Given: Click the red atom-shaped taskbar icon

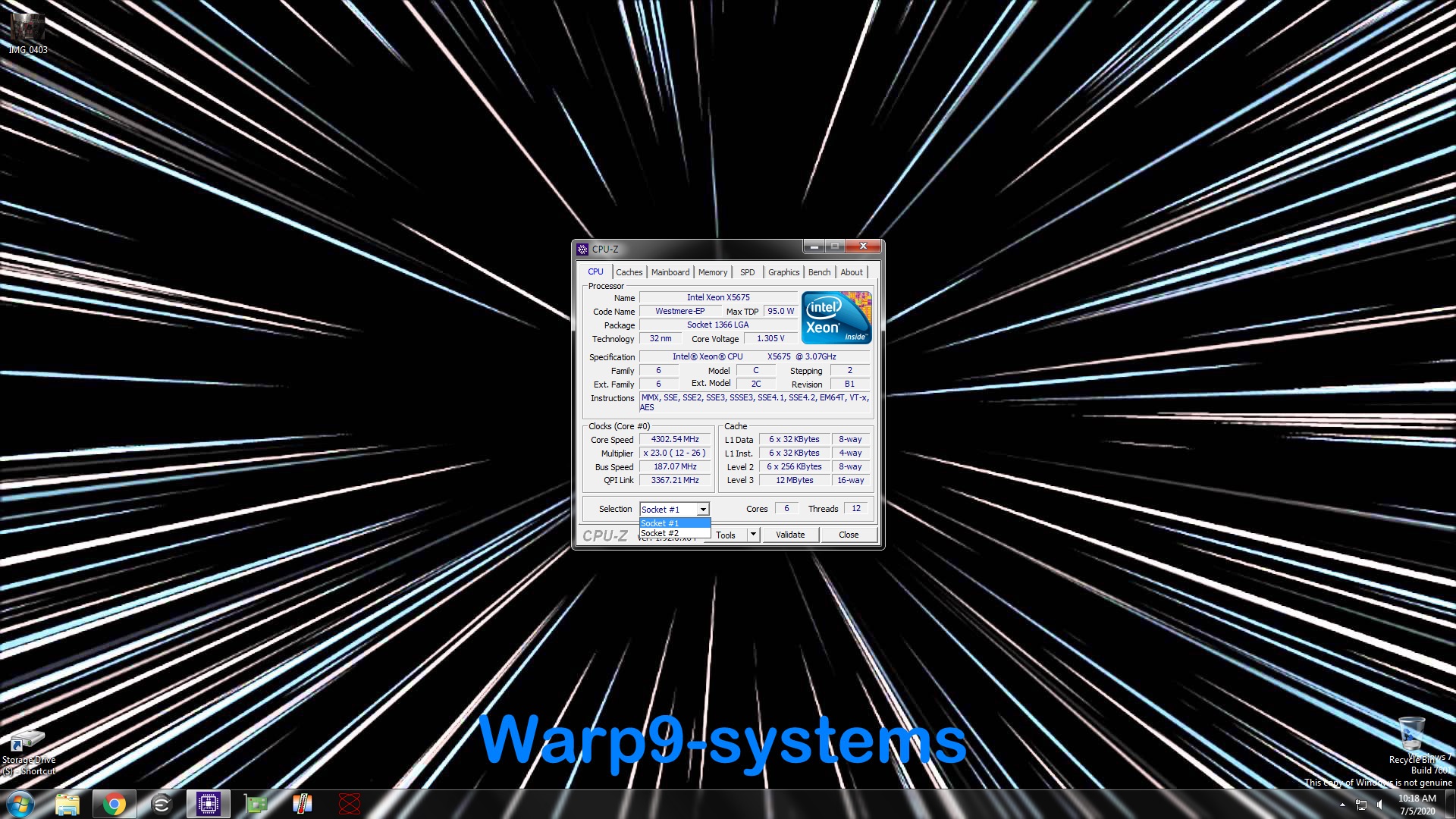Looking at the screenshot, I should 350,804.
